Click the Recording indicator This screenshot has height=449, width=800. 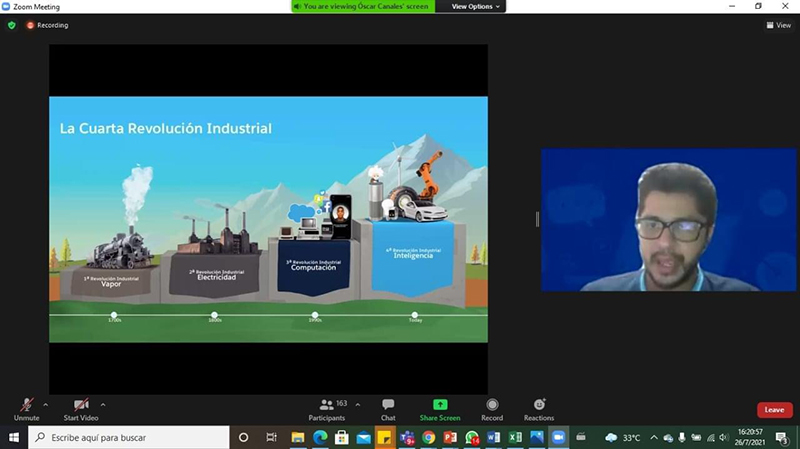[x=47, y=25]
